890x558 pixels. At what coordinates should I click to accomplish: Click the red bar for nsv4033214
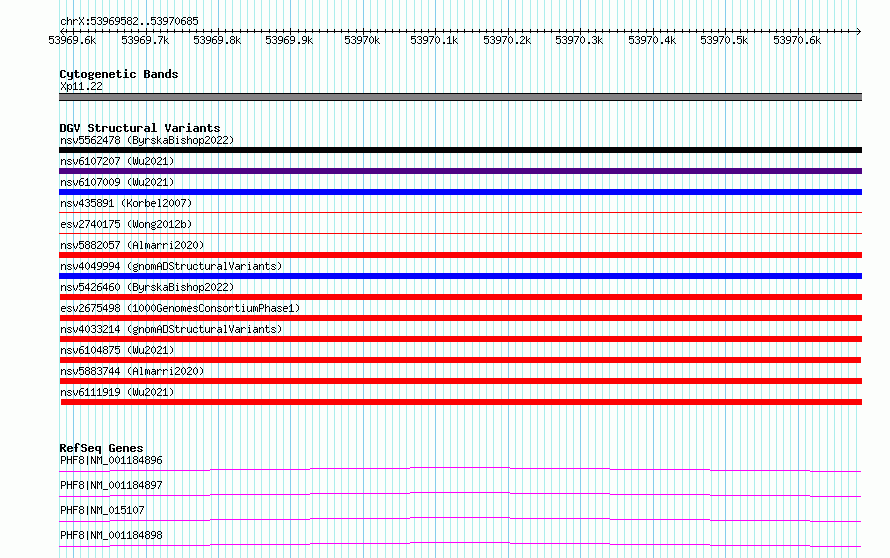click(460, 339)
